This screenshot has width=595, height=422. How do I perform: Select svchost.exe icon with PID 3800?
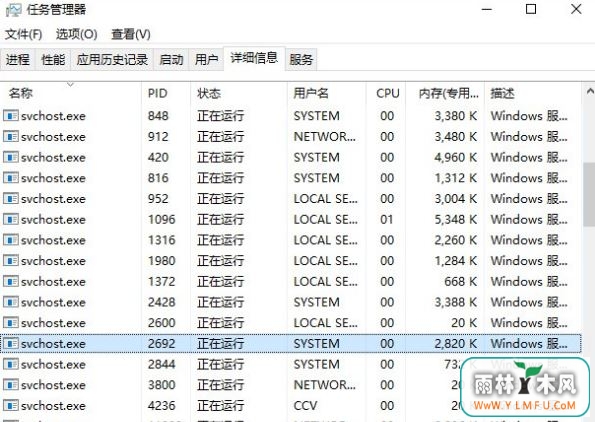tap(11, 384)
